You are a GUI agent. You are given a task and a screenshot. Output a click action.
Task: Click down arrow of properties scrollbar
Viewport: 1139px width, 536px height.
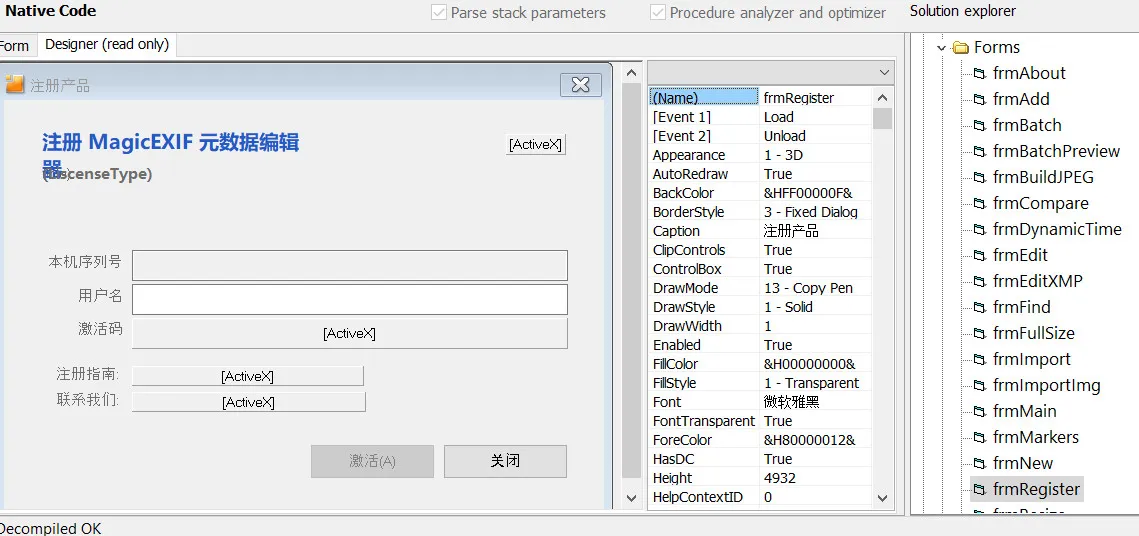(883, 498)
